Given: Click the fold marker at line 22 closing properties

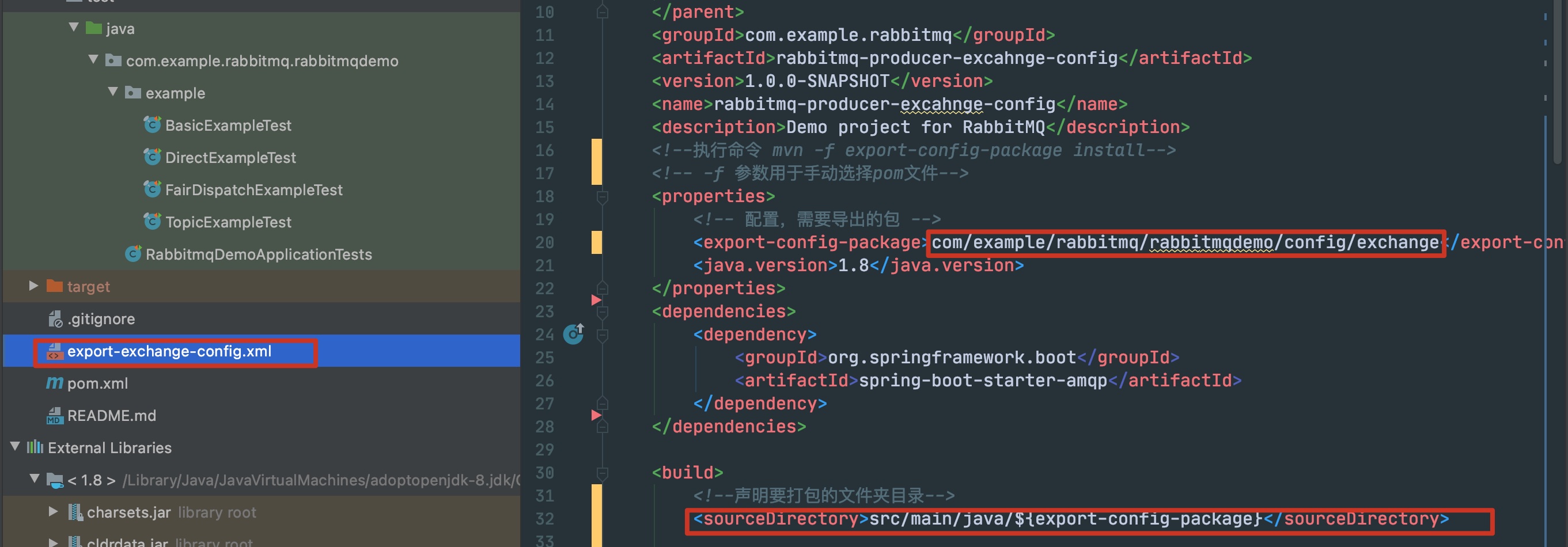Looking at the screenshot, I should [602, 288].
